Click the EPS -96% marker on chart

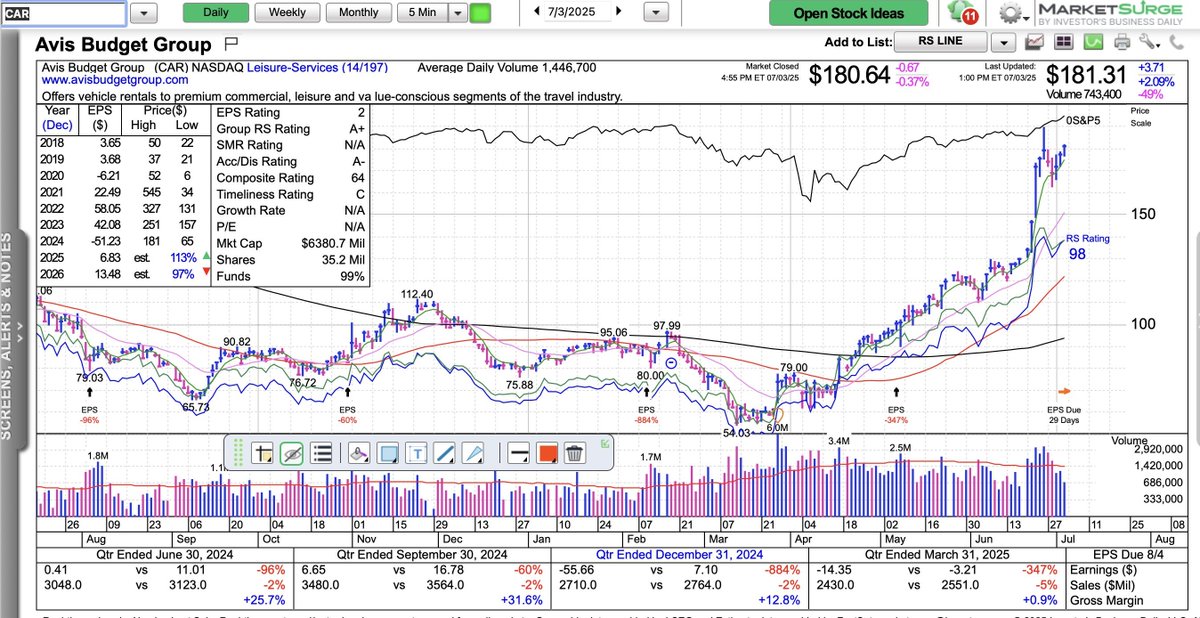coord(91,404)
